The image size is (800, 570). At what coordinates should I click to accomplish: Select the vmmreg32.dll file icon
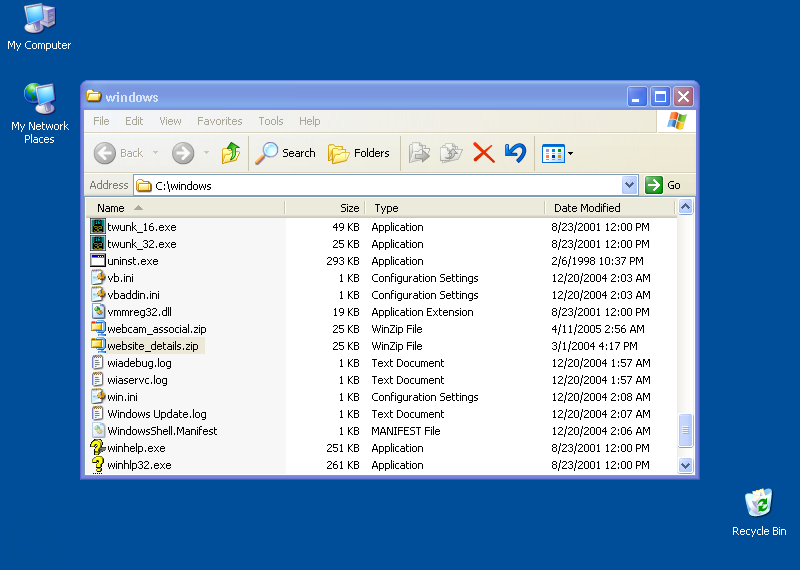(x=98, y=311)
